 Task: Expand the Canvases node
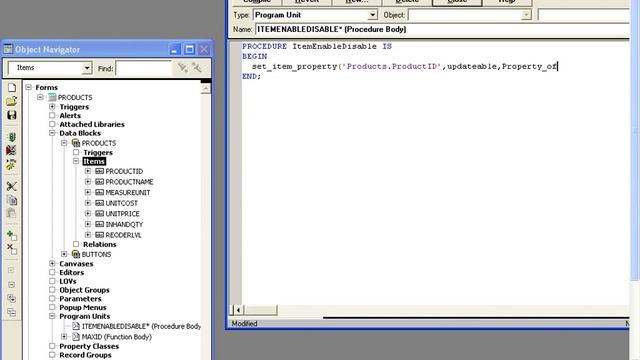[52, 264]
